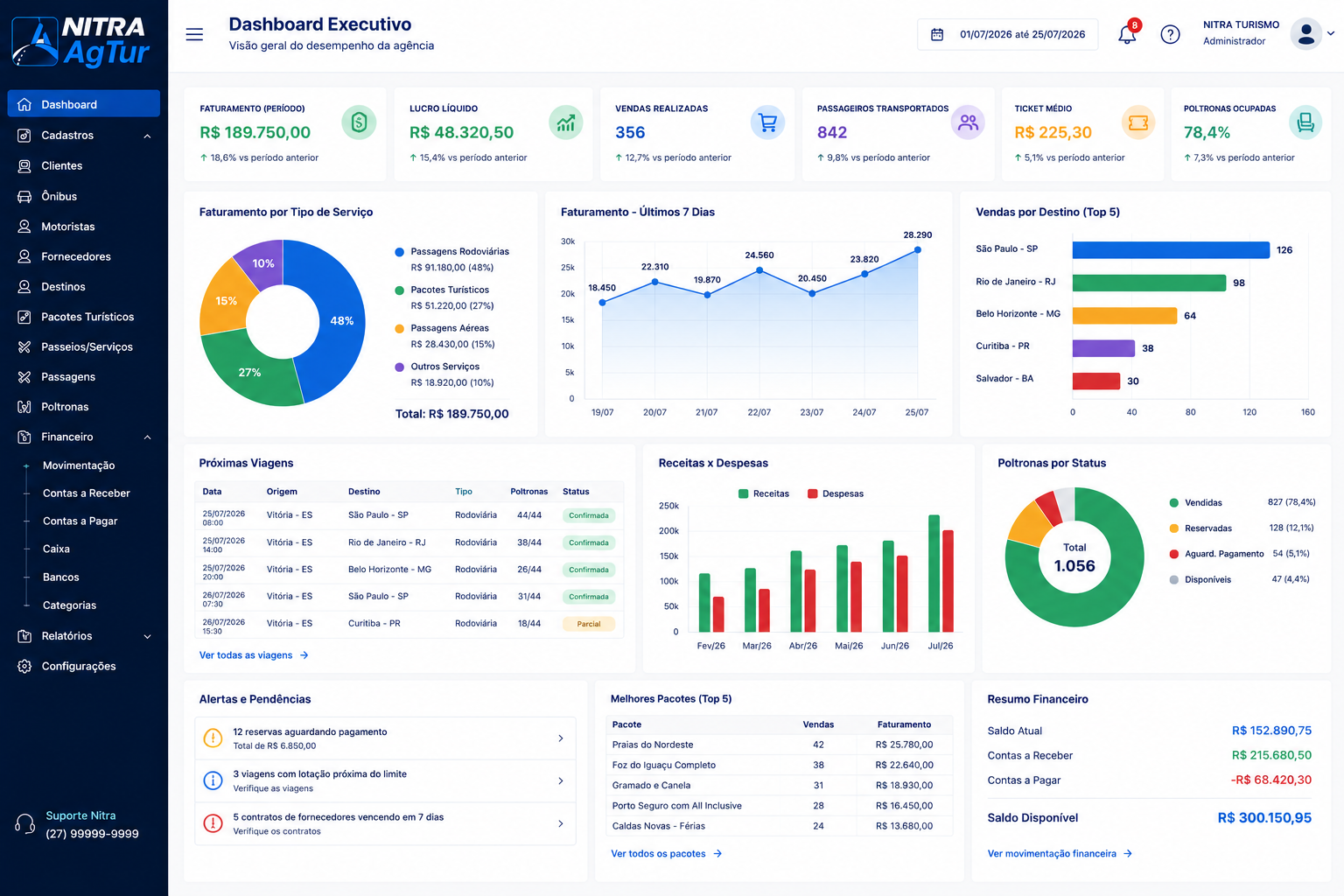Open the 12 reservas aguardando pagamento alert
Screen dimensions: 1344x896
click(x=385, y=738)
